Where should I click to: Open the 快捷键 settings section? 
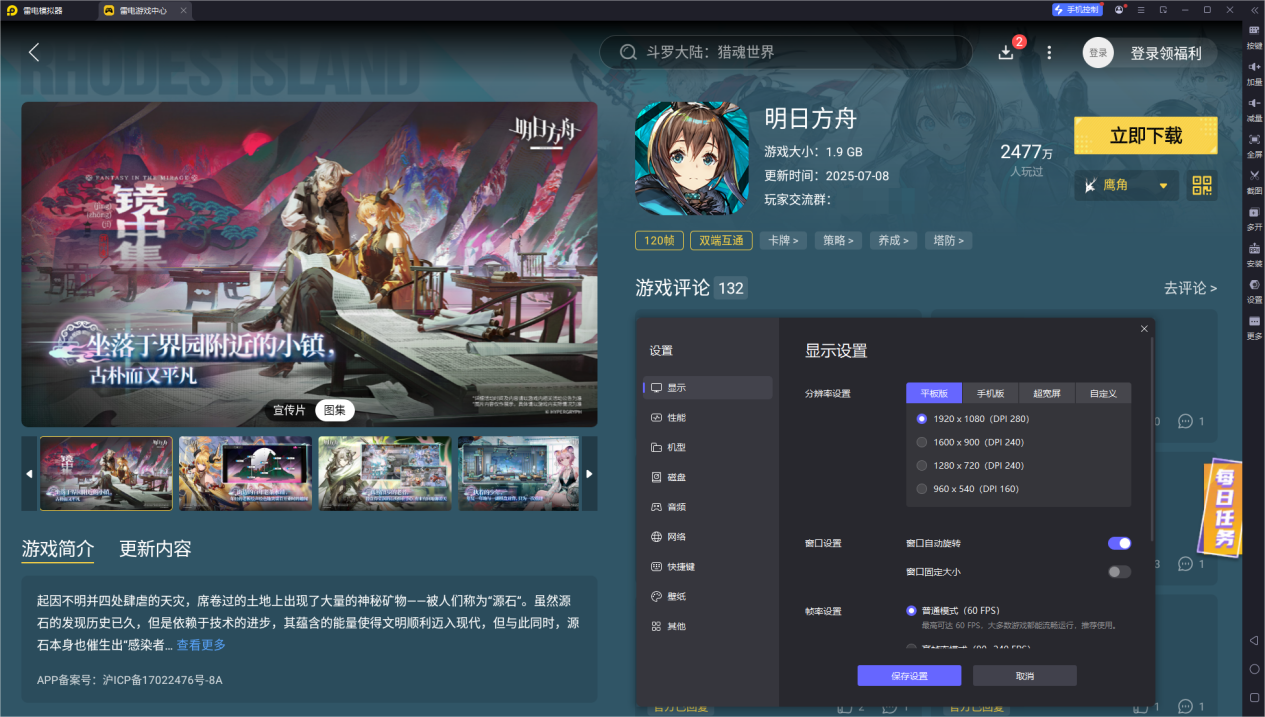[709, 566]
